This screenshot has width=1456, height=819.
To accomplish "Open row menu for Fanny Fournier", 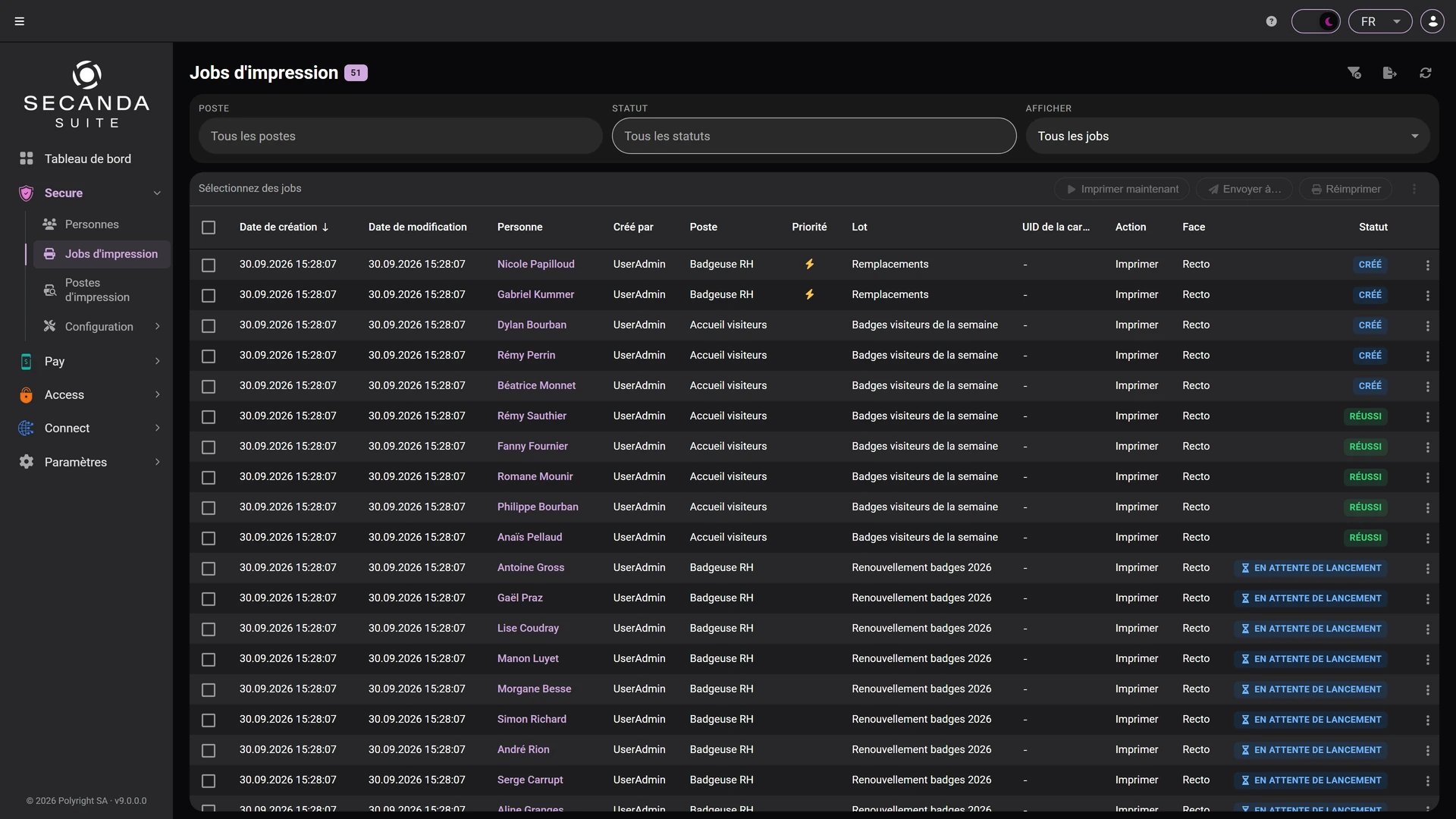I will pyautogui.click(x=1427, y=447).
